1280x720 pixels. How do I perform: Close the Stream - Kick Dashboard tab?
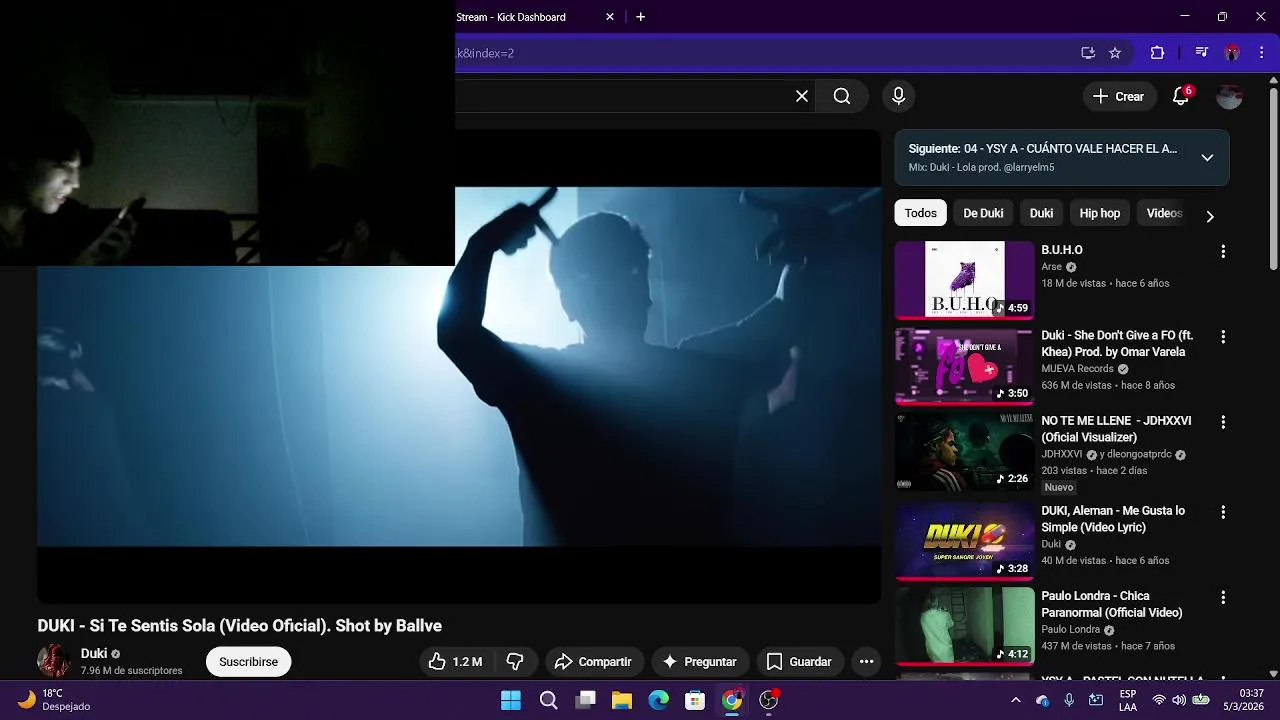coord(611,17)
